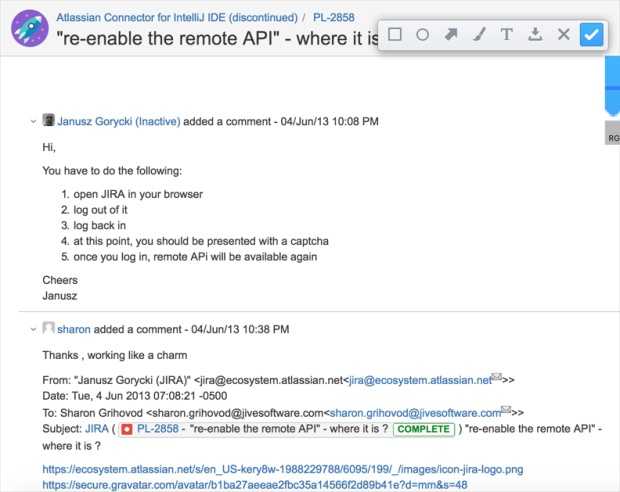Click sharon.grihovod@jivesoftware.com email link
Image resolution: width=620 pixels, height=492 pixels.
[x=415, y=412]
